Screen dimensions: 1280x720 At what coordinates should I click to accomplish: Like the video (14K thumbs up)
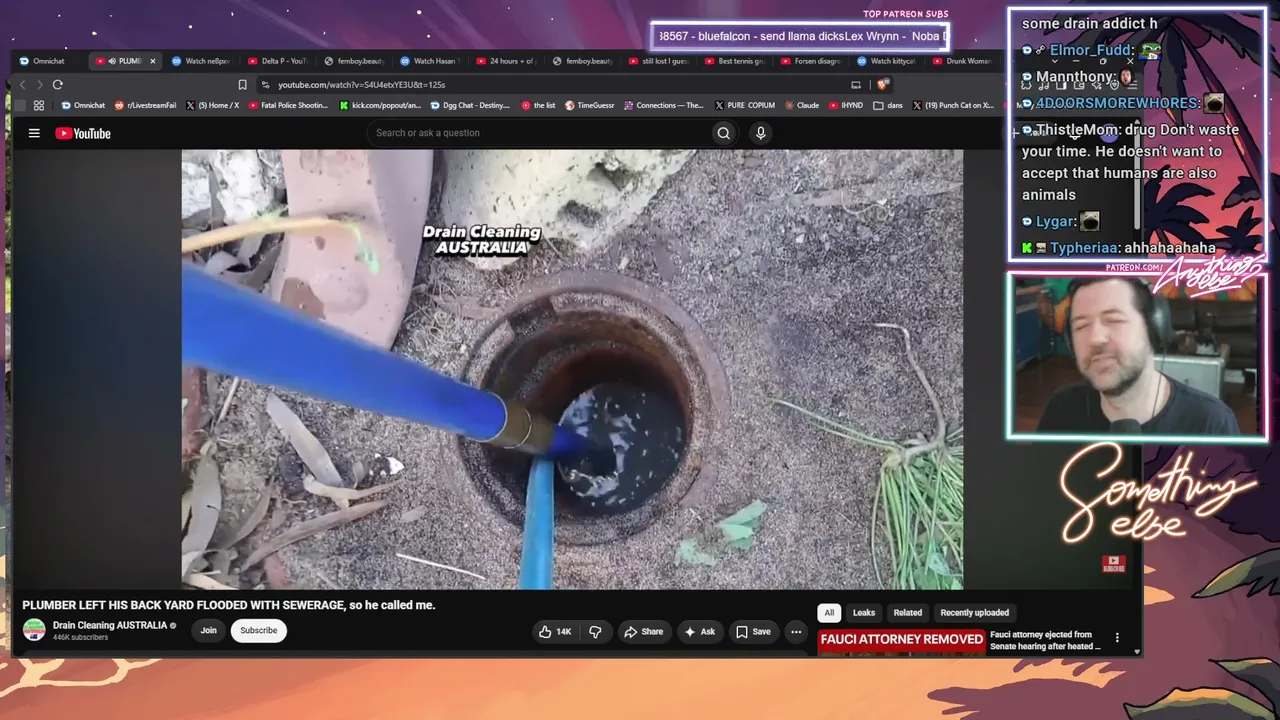tap(555, 632)
